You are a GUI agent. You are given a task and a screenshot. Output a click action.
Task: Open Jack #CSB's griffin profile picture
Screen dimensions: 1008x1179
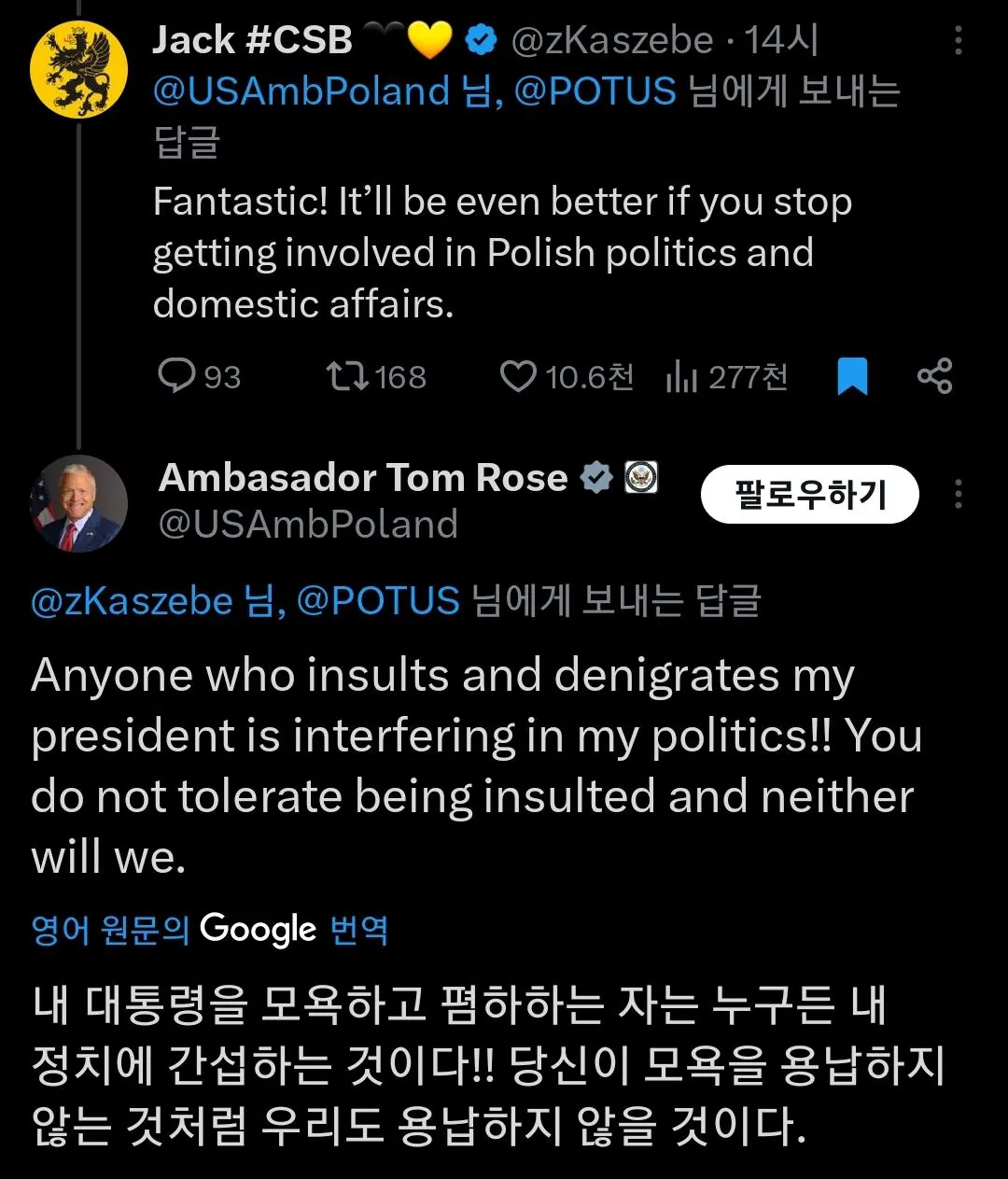(78, 70)
